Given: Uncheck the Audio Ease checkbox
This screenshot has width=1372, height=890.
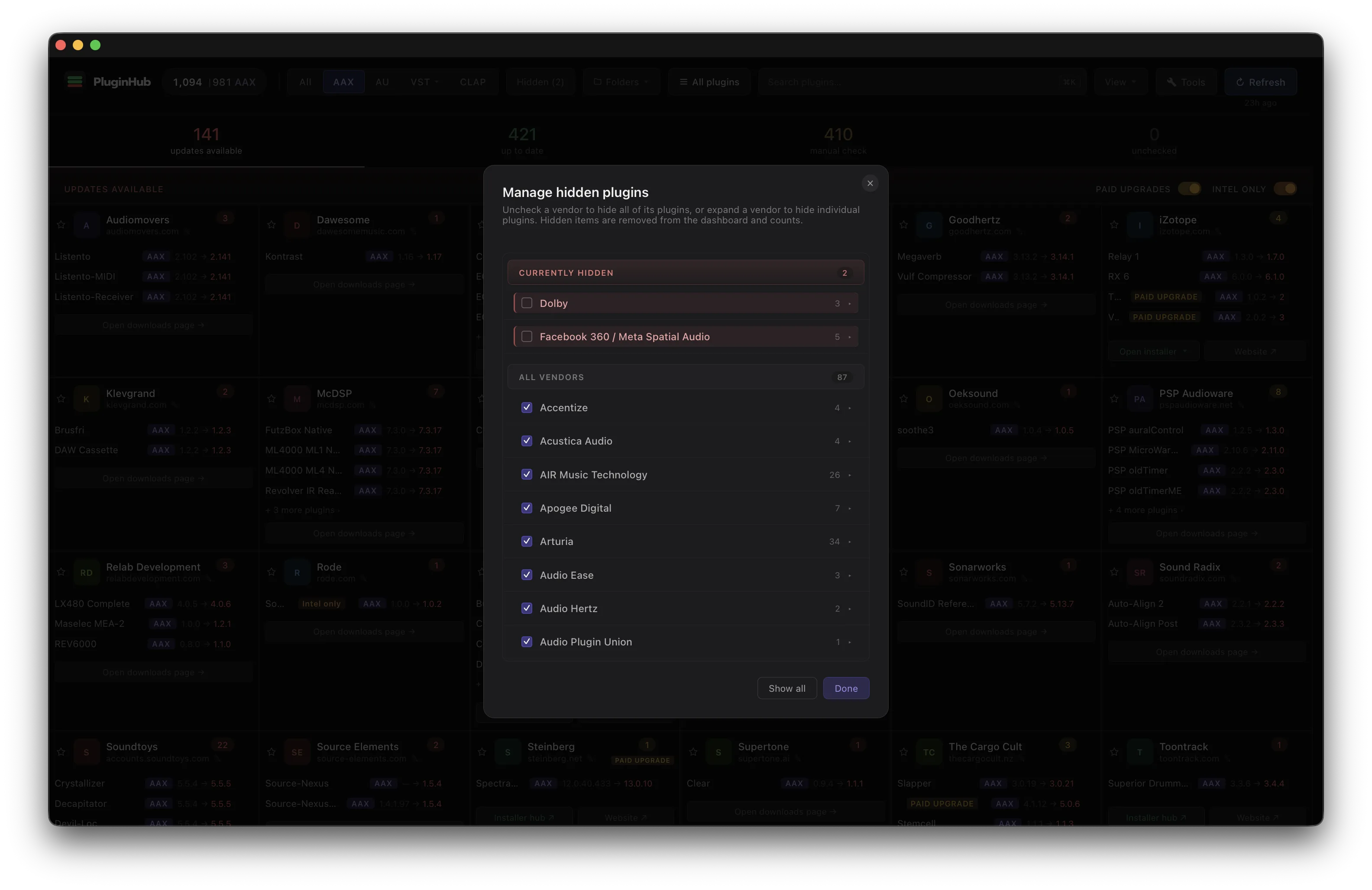Looking at the screenshot, I should (526, 575).
